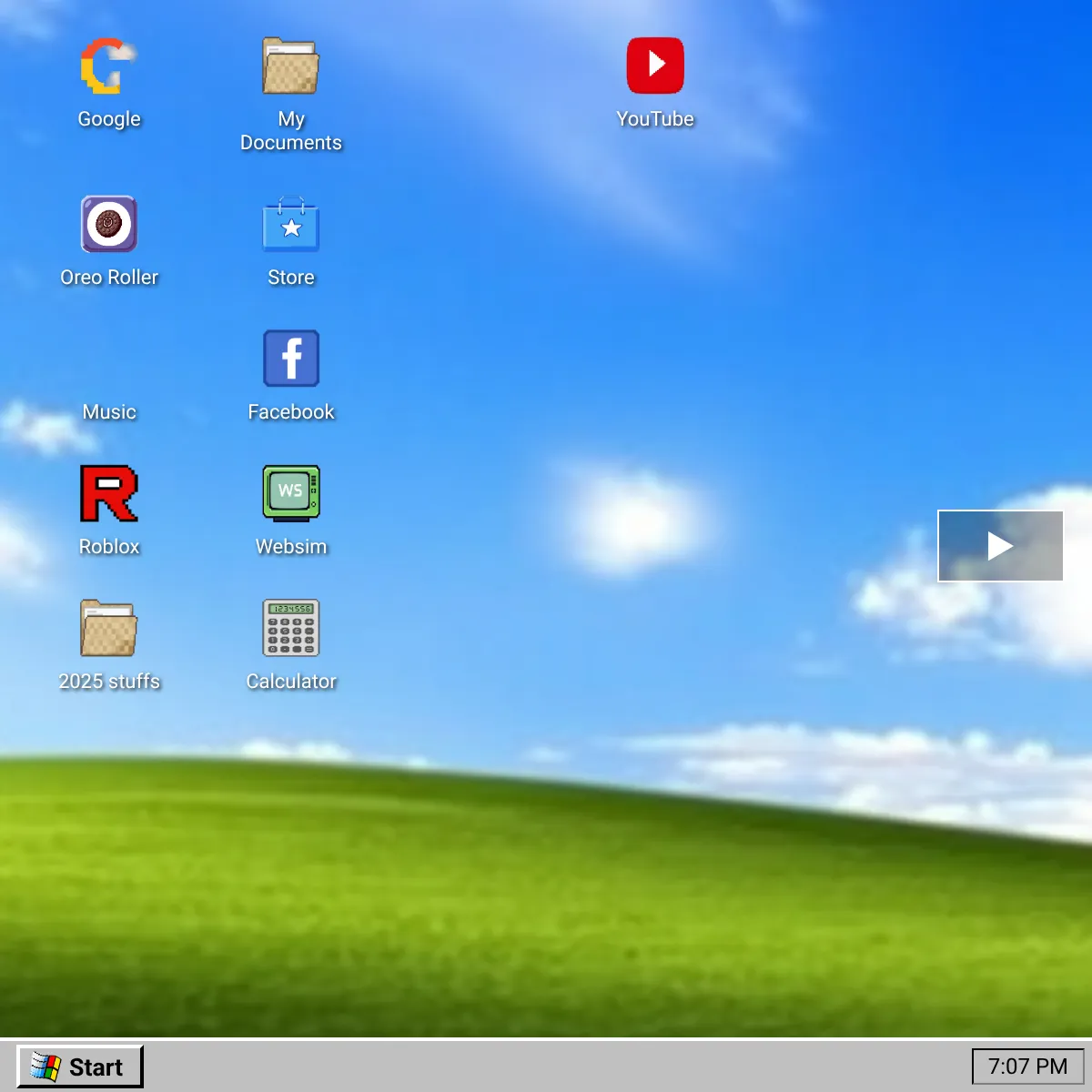Click the Start button on the taskbar

[80, 1067]
